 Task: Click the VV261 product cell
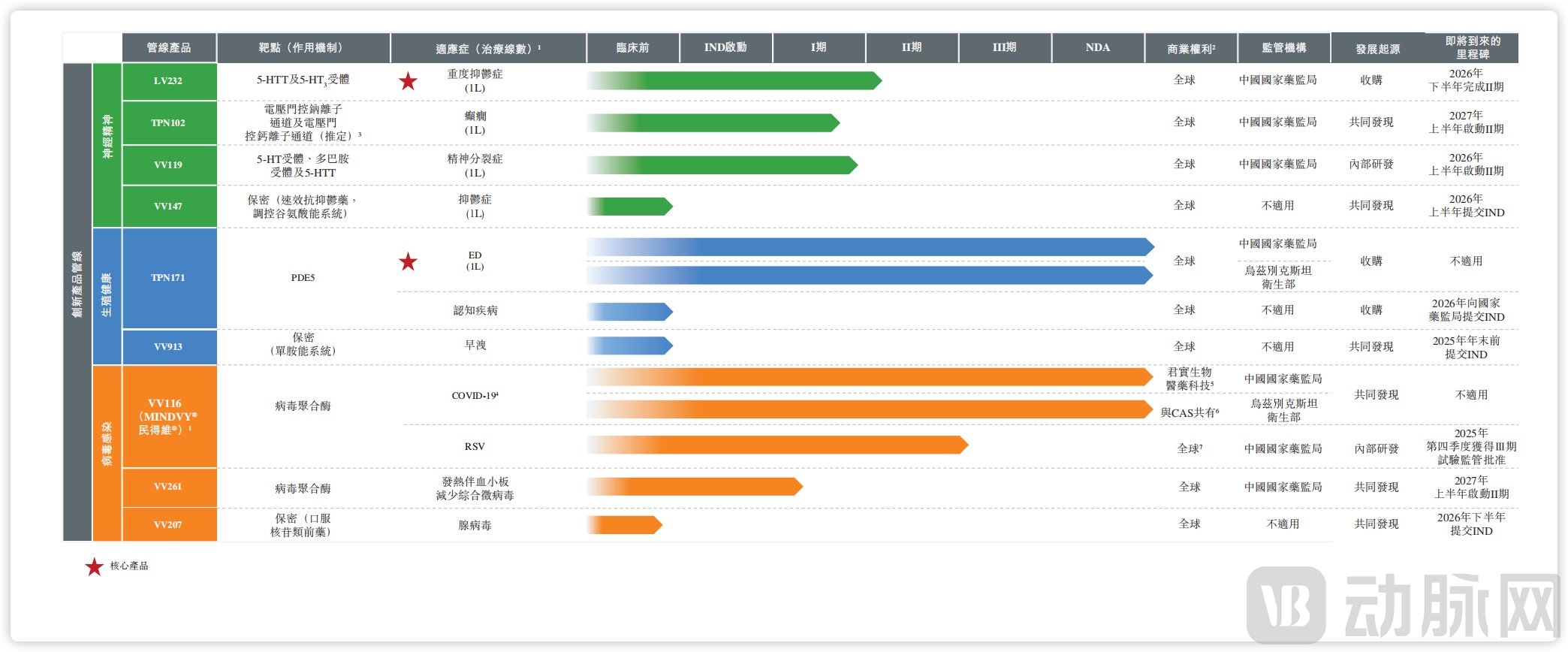[x=169, y=487]
